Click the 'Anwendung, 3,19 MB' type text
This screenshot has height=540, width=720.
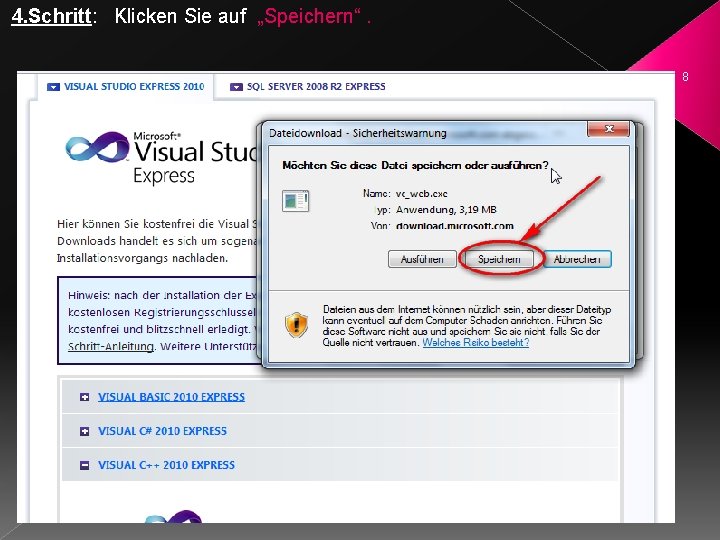tap(446, 210)
